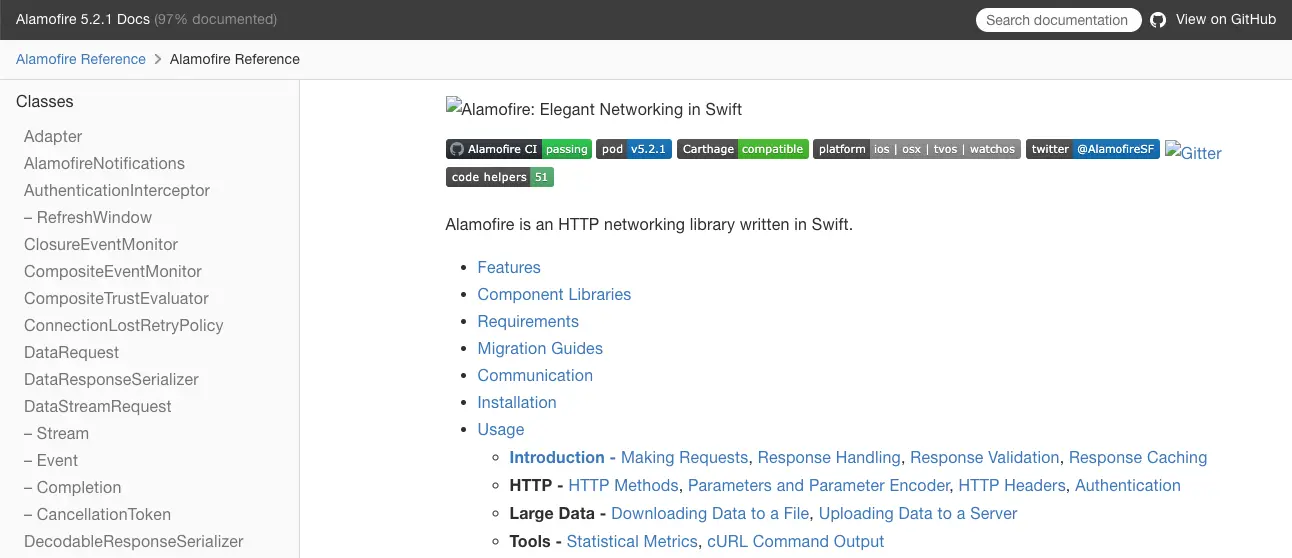Open the bold Introduction link
This screenshot has width=1292, height=558.
click(x=563, y=457)
